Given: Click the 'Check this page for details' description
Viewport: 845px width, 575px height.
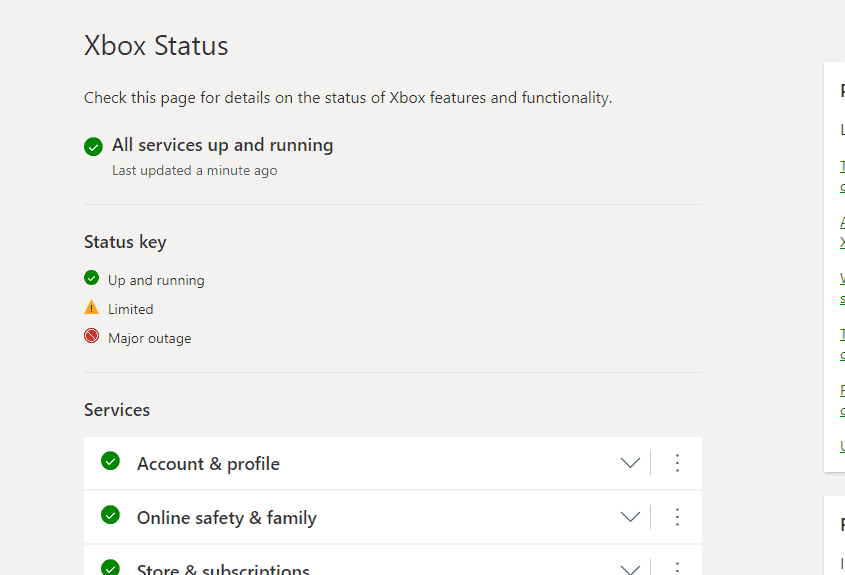Looking at the screenshot, I should click(x=348, y=98).
